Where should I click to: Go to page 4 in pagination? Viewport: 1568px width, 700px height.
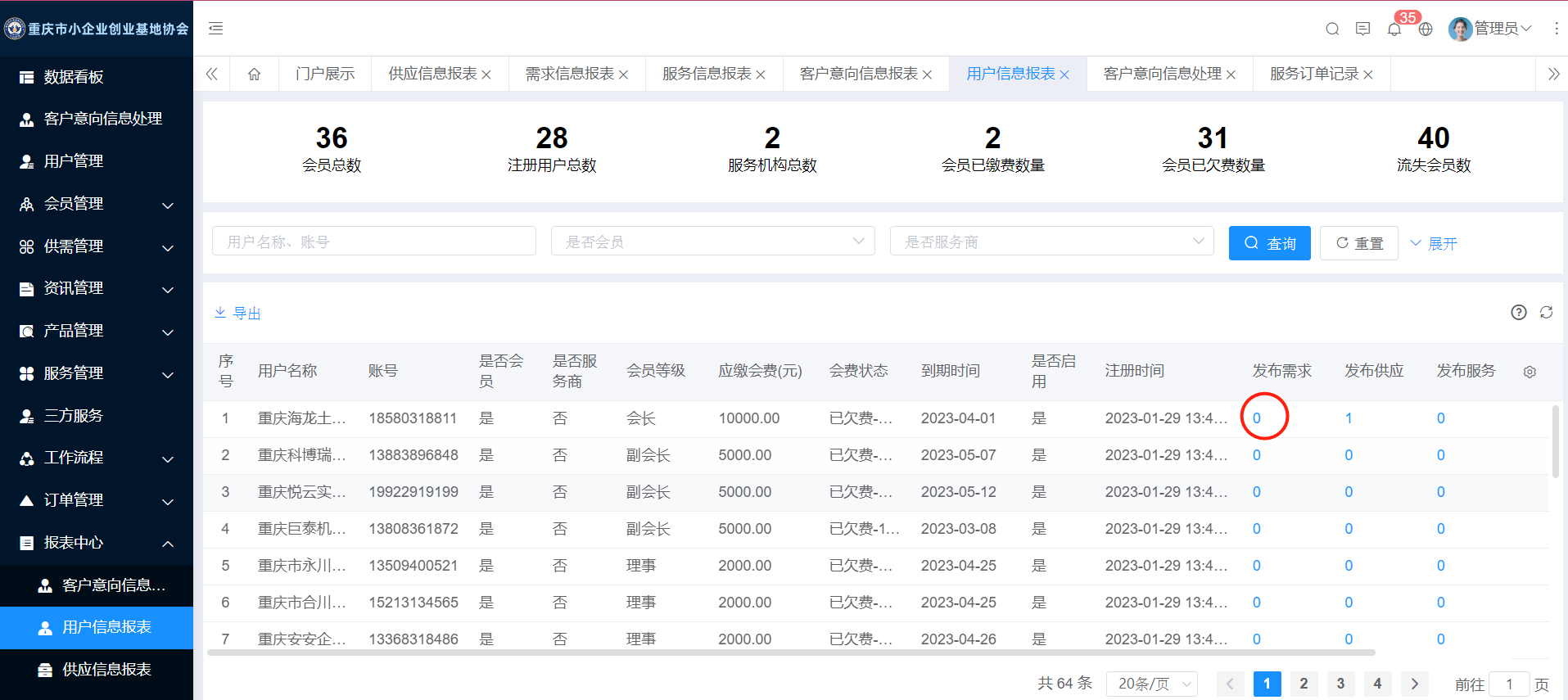point(1377,684)
